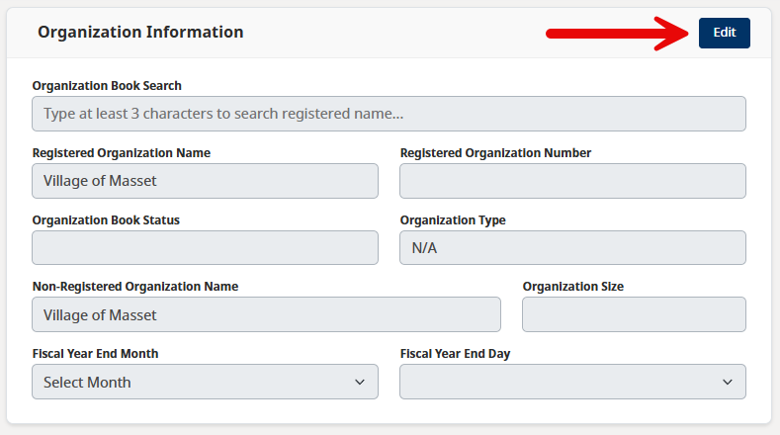Focus the Organization Book Search field
780x435 pixels.
tap(389, 114)
